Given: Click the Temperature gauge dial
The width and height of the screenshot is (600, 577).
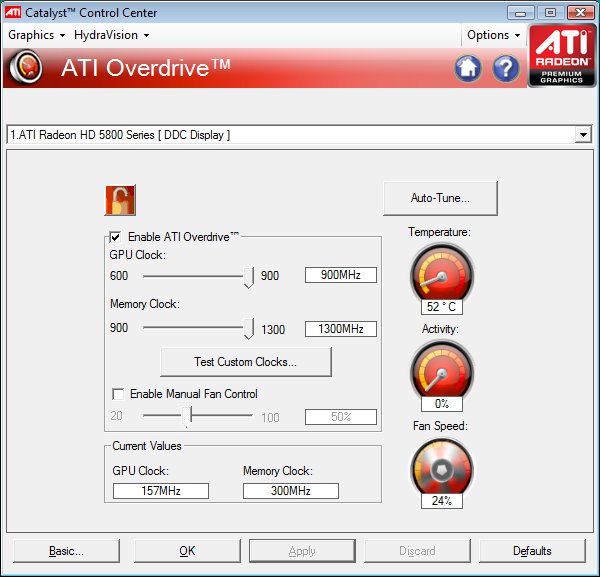Looking at the screenshot, I should (442, 274).
